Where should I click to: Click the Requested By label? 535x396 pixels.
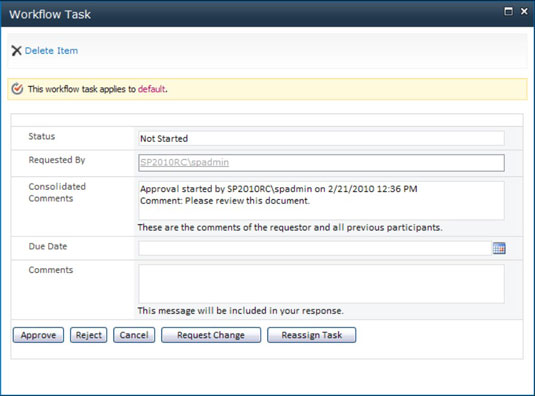coord(57,160)
